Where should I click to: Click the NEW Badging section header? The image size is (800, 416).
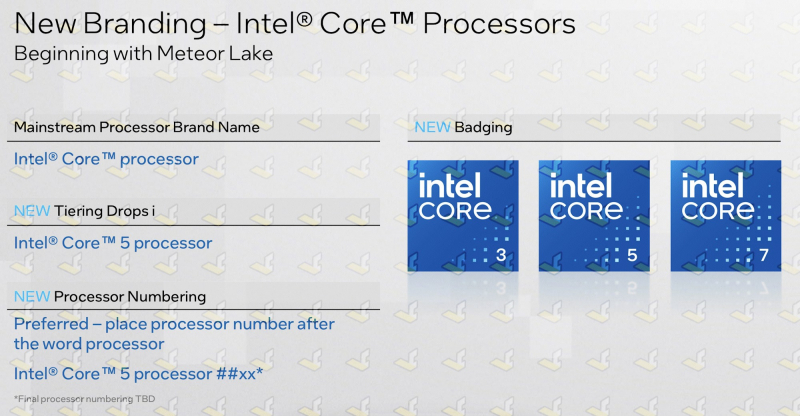(463, 127)
